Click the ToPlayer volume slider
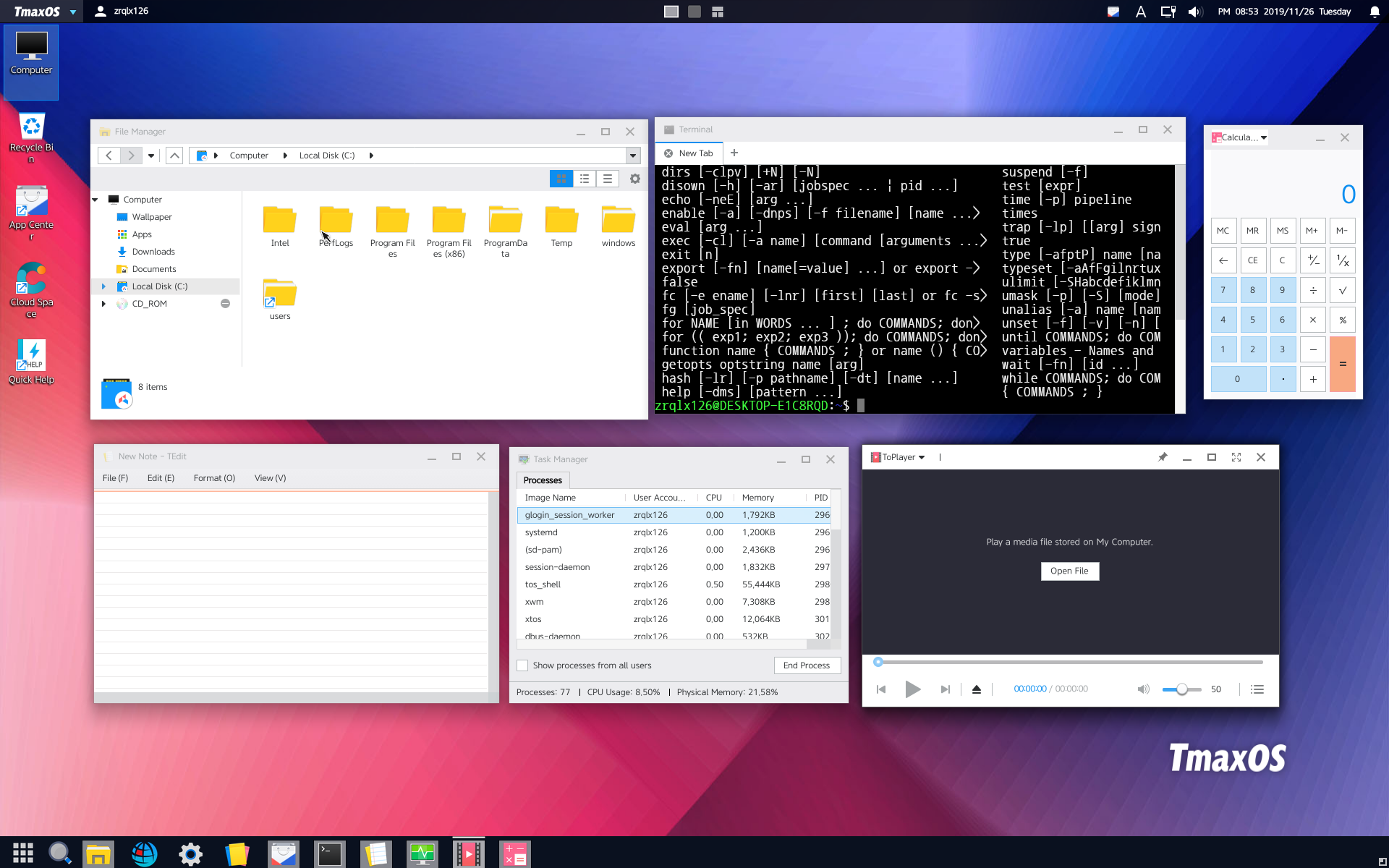The width and height of the screenshot is (1389, 868). tap(1181, 689)
